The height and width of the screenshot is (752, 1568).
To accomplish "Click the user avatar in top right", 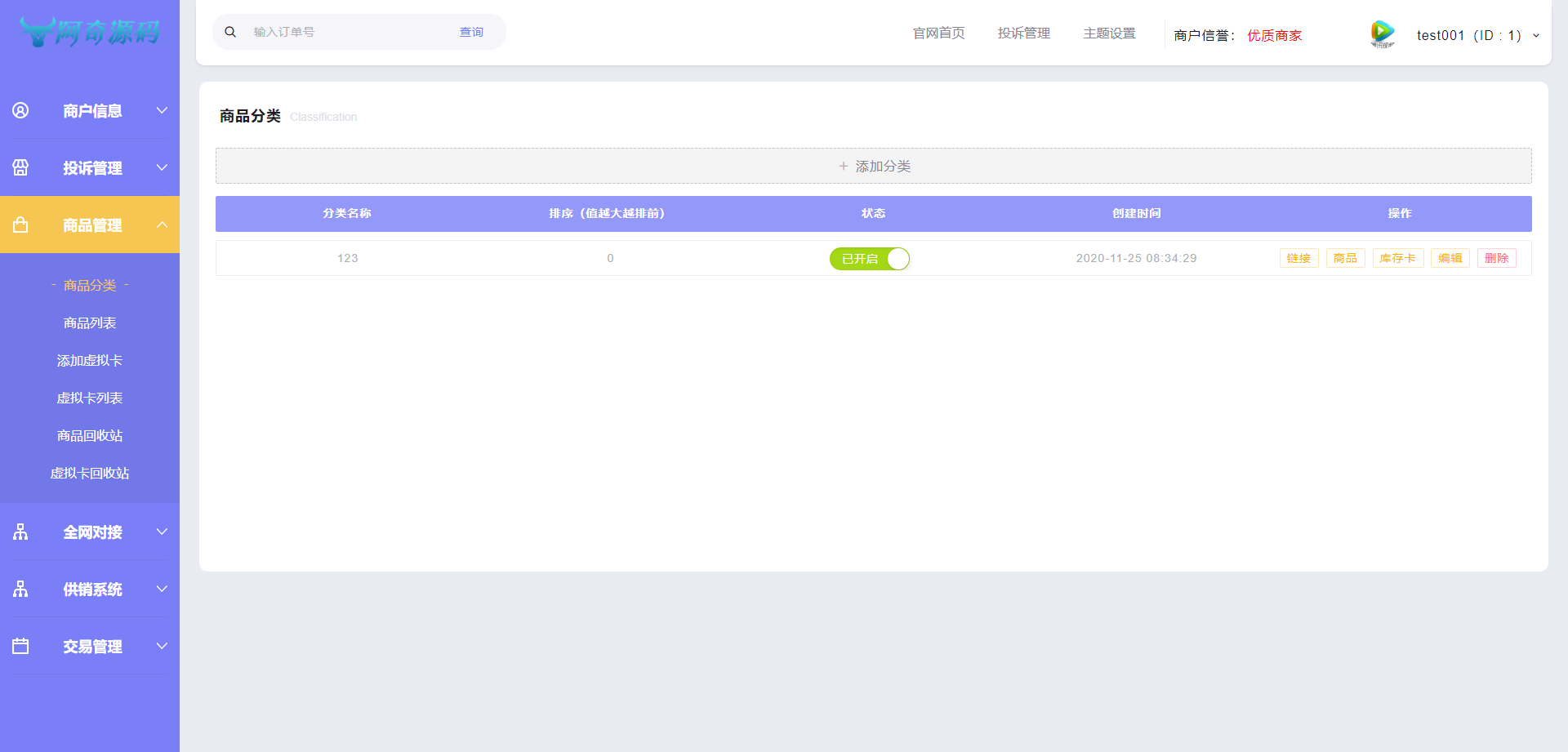I will (x=1382, y=33).
